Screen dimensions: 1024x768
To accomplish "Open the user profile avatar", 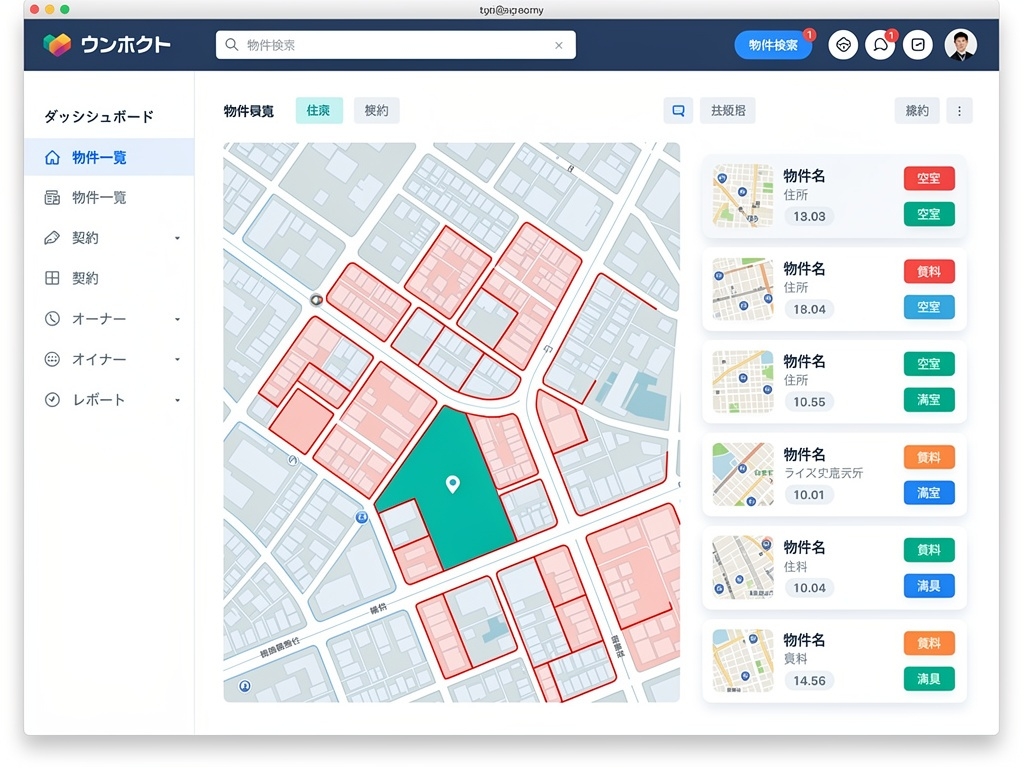I will [x=961, y=45].
